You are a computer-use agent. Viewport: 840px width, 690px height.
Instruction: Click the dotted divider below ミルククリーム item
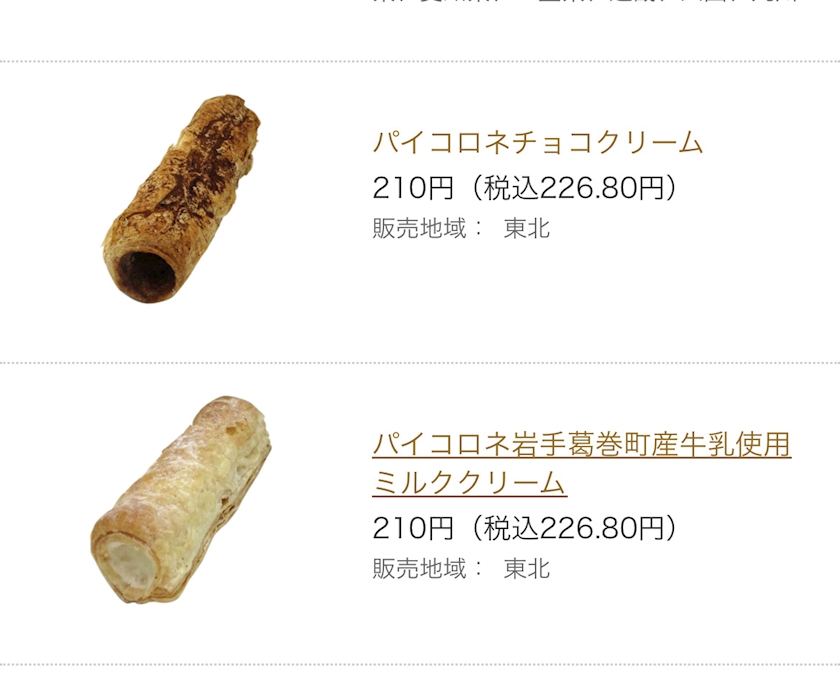(x=420, y=665)
